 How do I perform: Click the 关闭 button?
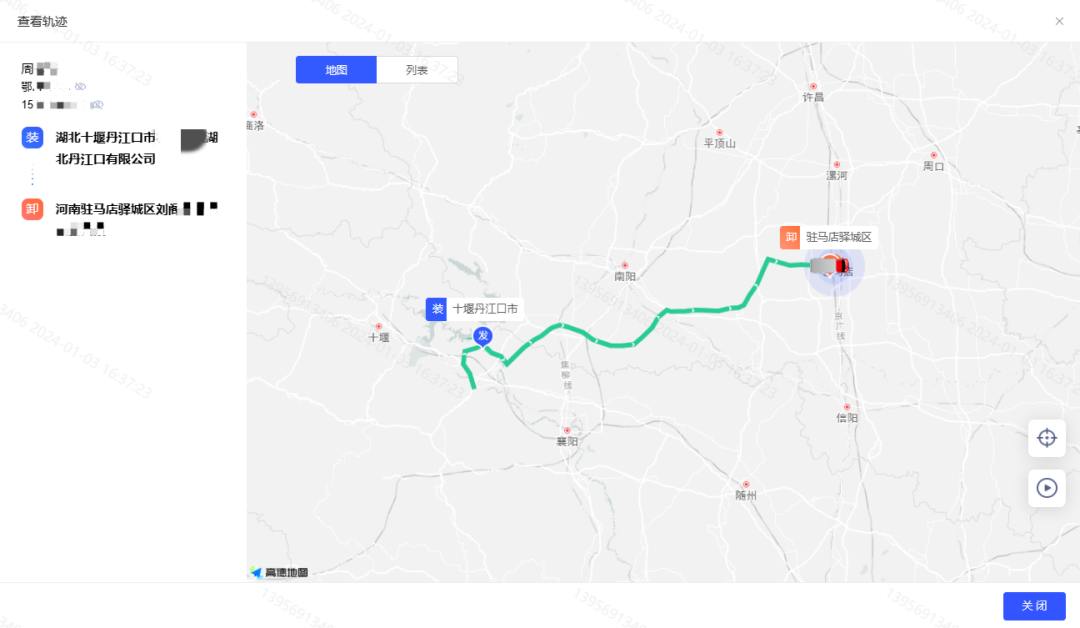[x=1034, y=606]
